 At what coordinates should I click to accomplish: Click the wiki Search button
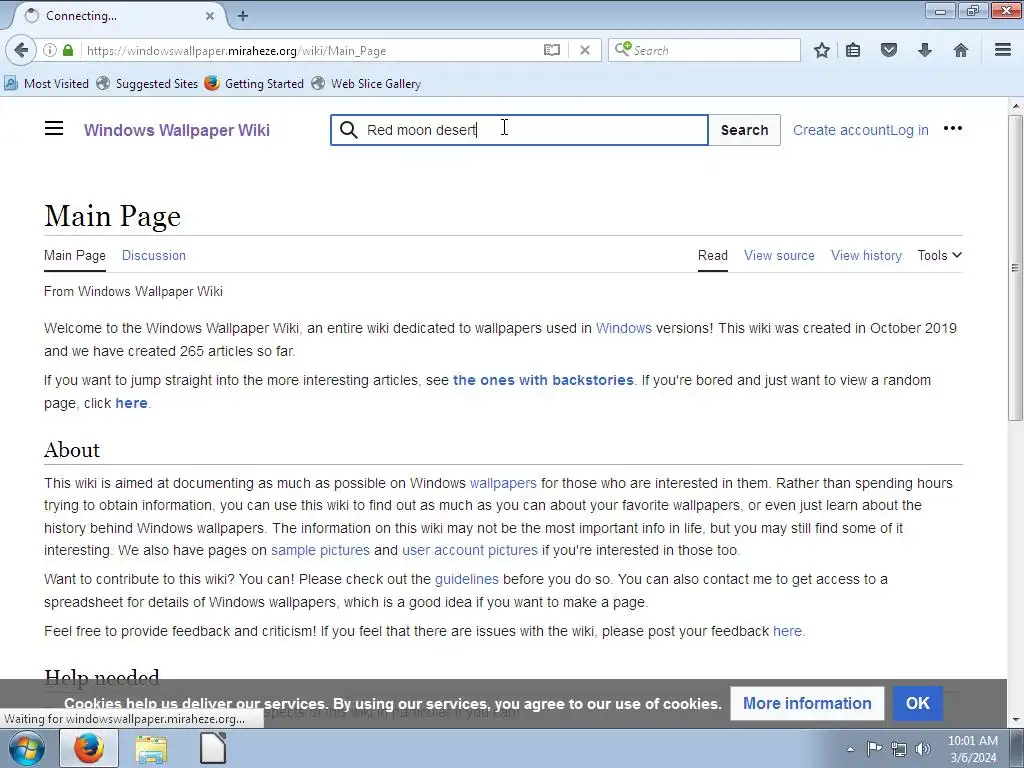click(x=744, y=130)
